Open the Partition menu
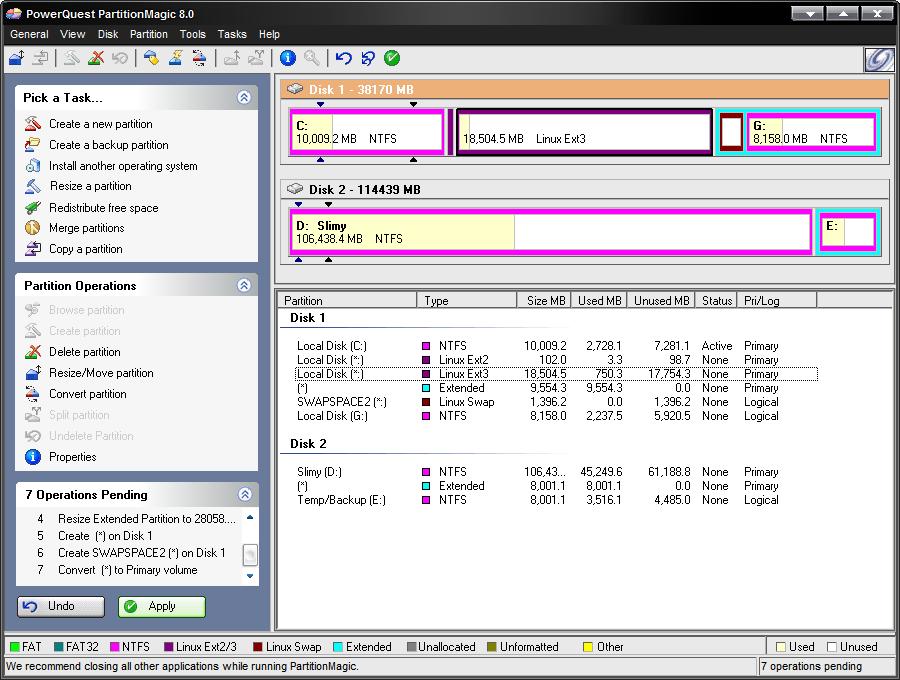 (148, 33)
